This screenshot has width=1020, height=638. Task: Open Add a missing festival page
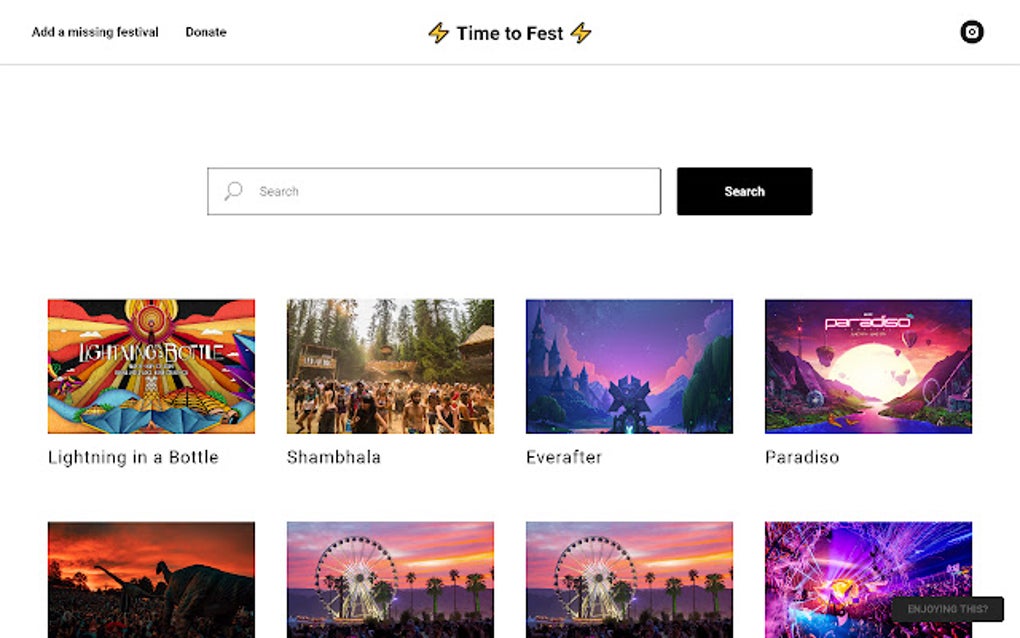coord(95,32)
